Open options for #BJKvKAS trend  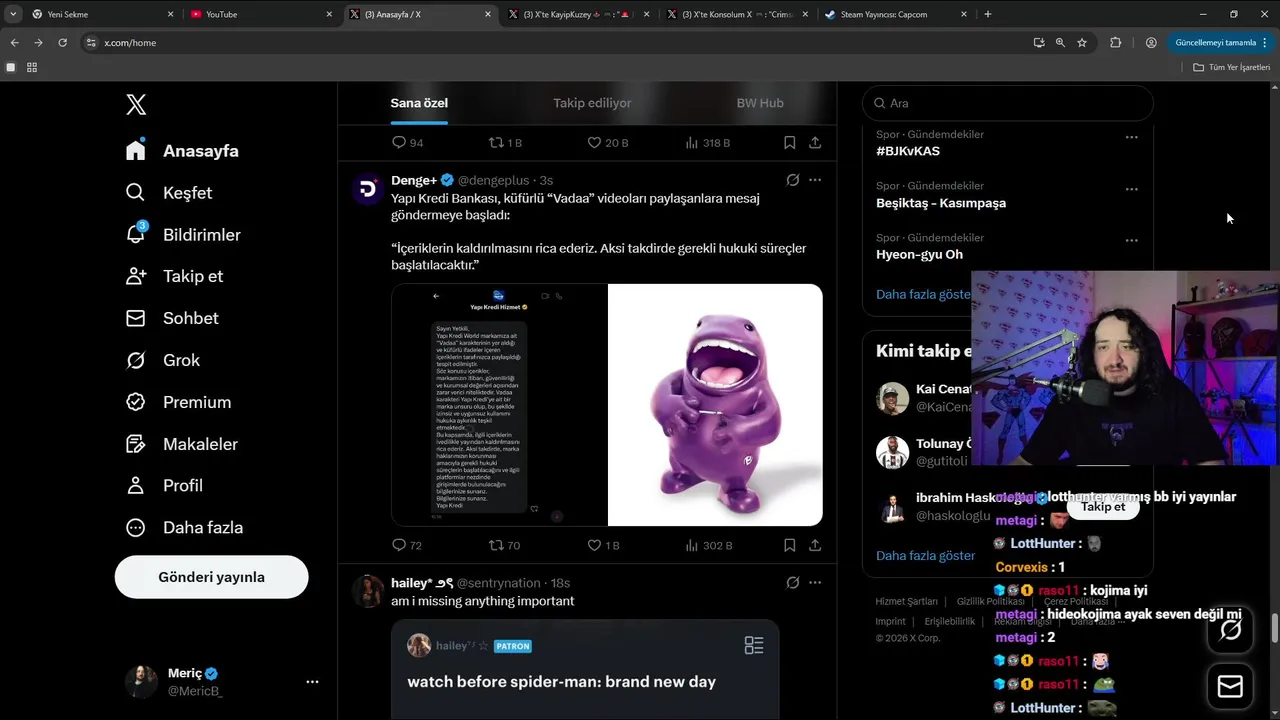click(1131, 137)
